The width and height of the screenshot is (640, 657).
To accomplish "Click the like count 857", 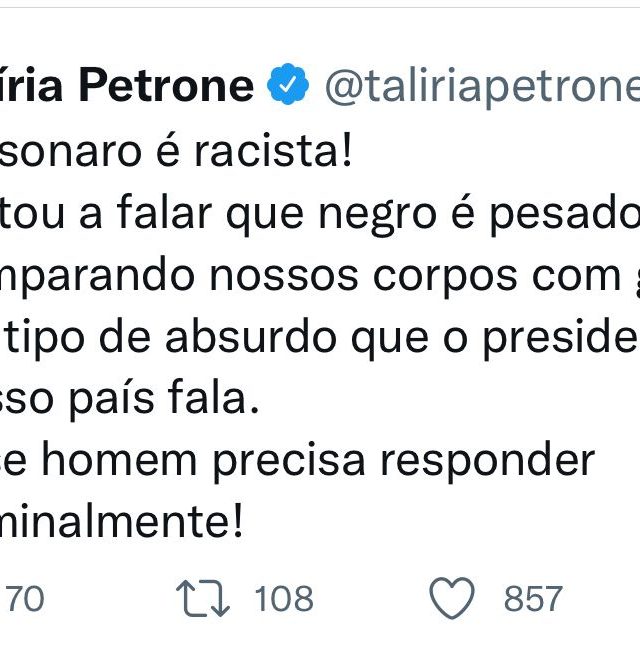I will [533, 599].
